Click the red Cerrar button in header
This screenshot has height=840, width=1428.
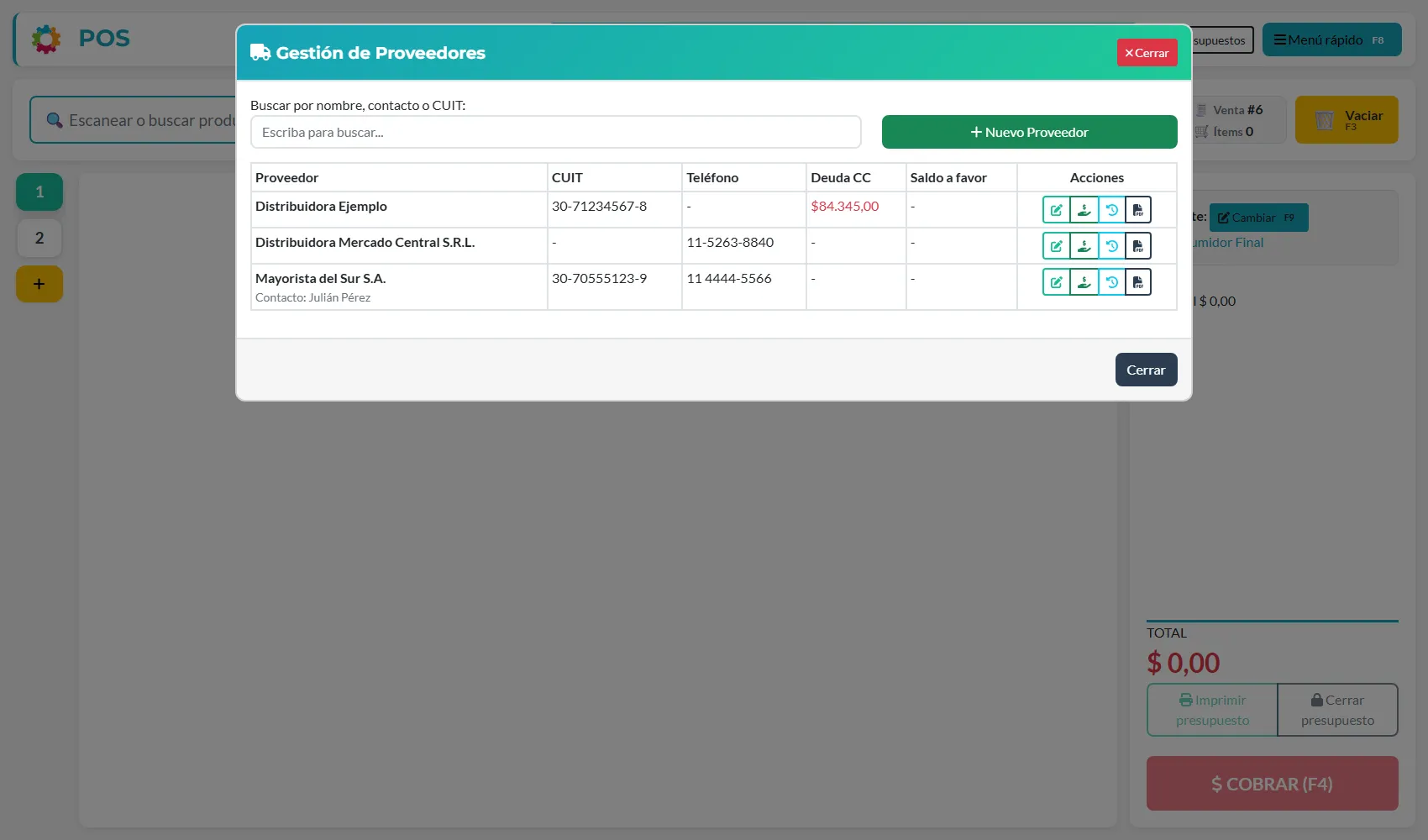coord(1147,53)
